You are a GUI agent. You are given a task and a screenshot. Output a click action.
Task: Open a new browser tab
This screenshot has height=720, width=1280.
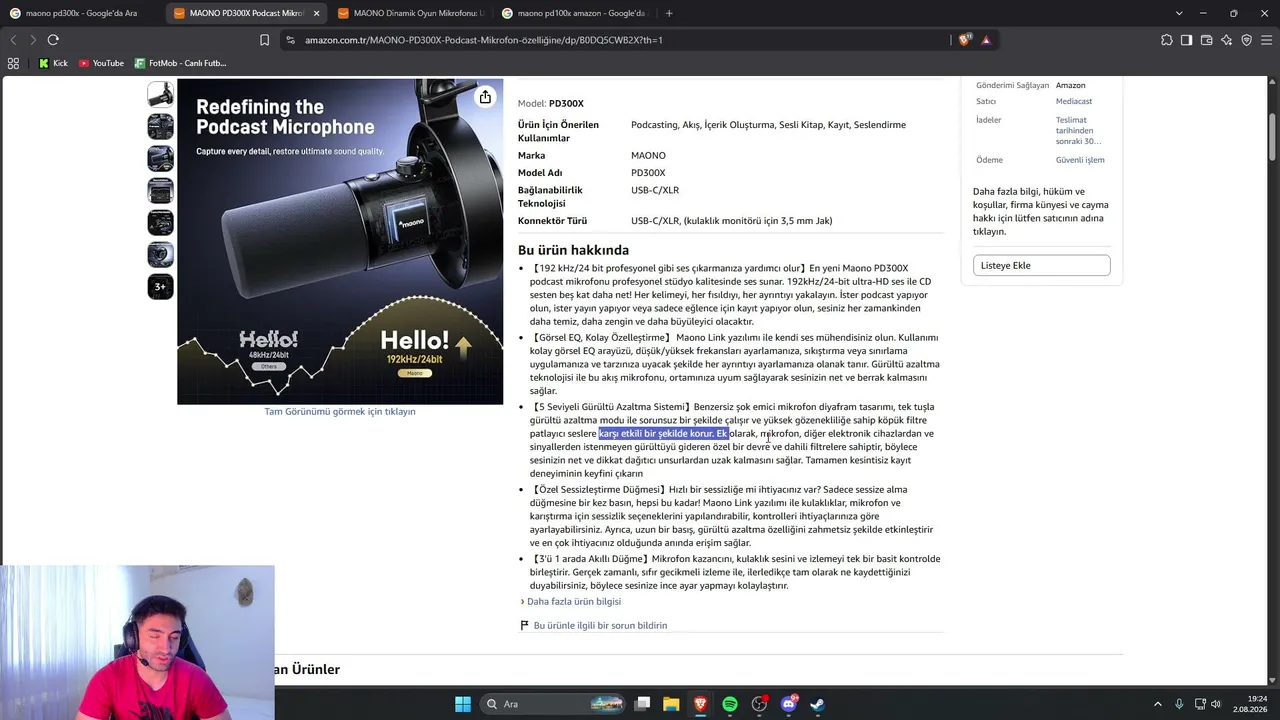669,13
